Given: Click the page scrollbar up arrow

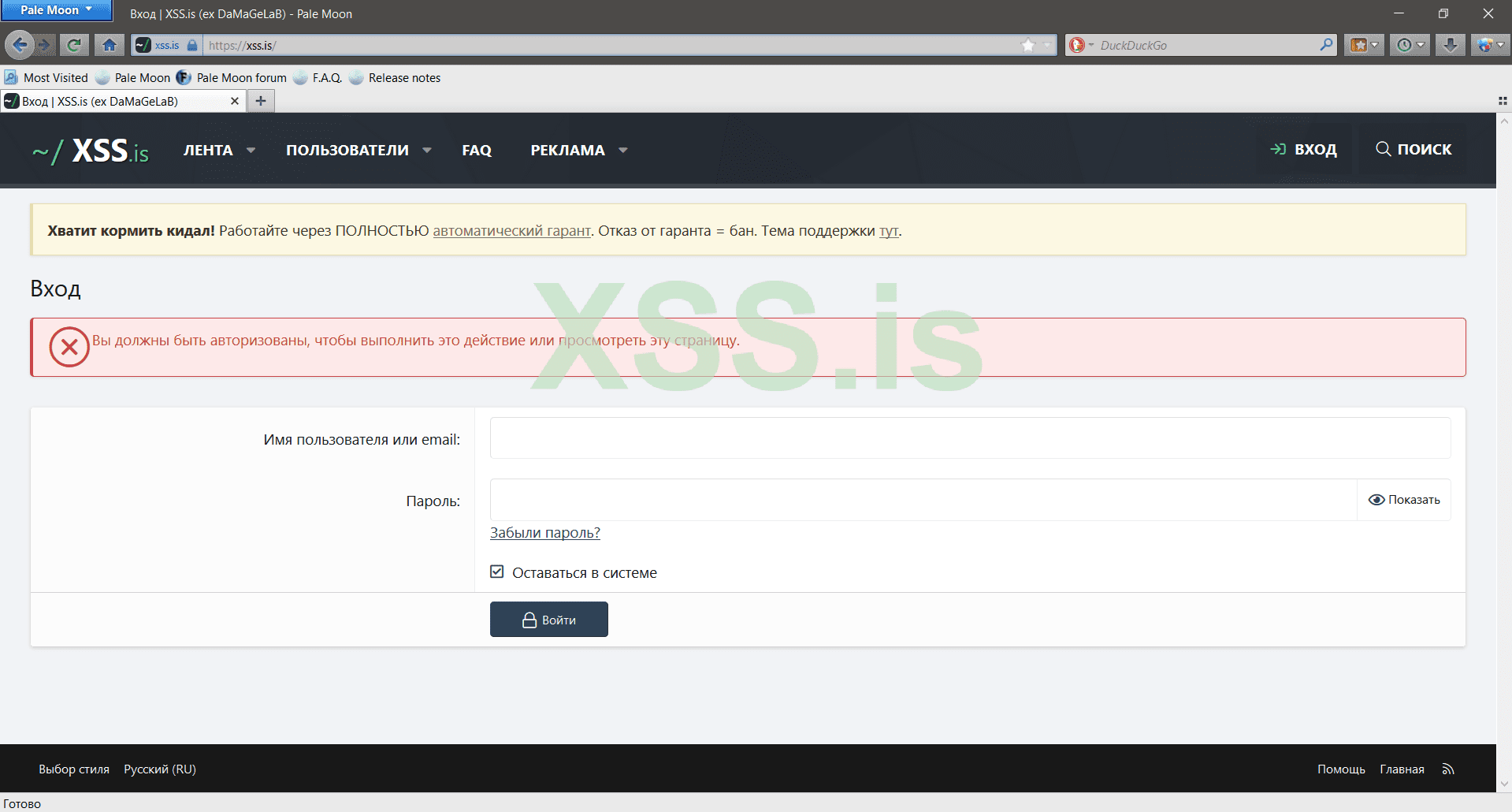Looking at the screenshot, I should click(1504, 121).
